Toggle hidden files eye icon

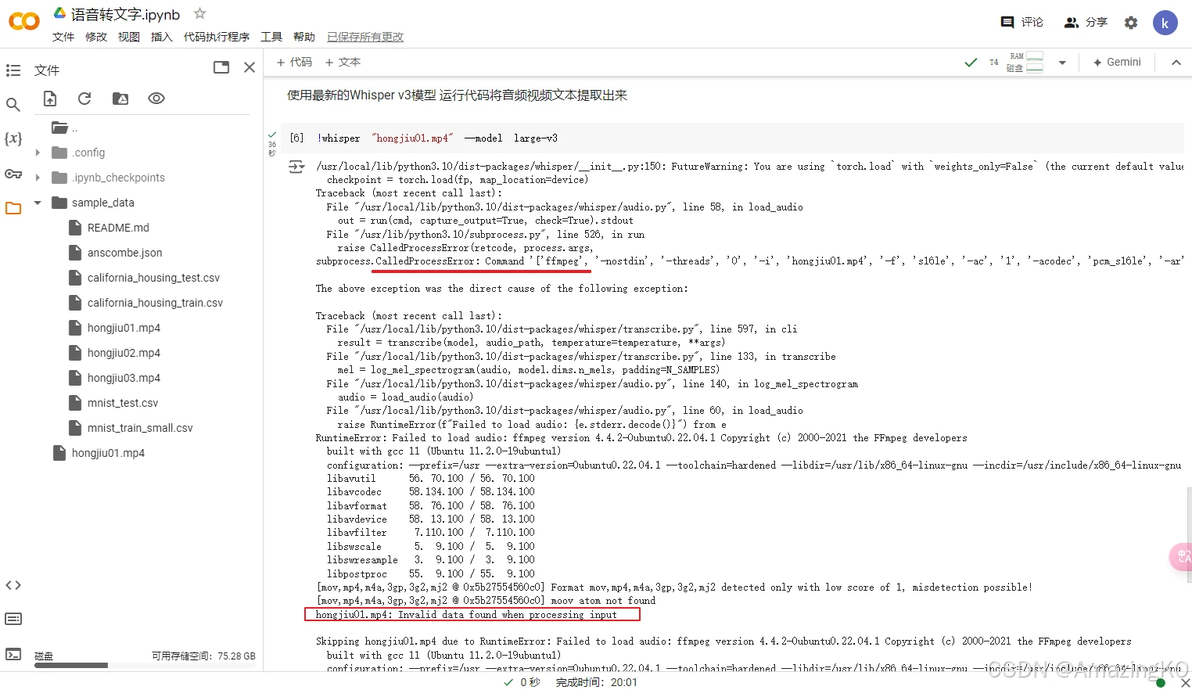pyautogui.click(x=157, y=99)
